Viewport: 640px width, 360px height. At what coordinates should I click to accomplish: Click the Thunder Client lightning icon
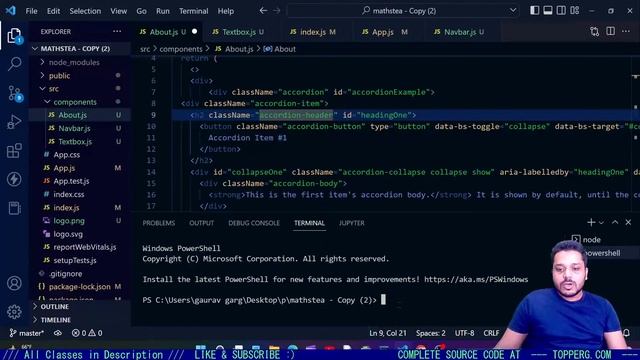(x=15, y=179)
